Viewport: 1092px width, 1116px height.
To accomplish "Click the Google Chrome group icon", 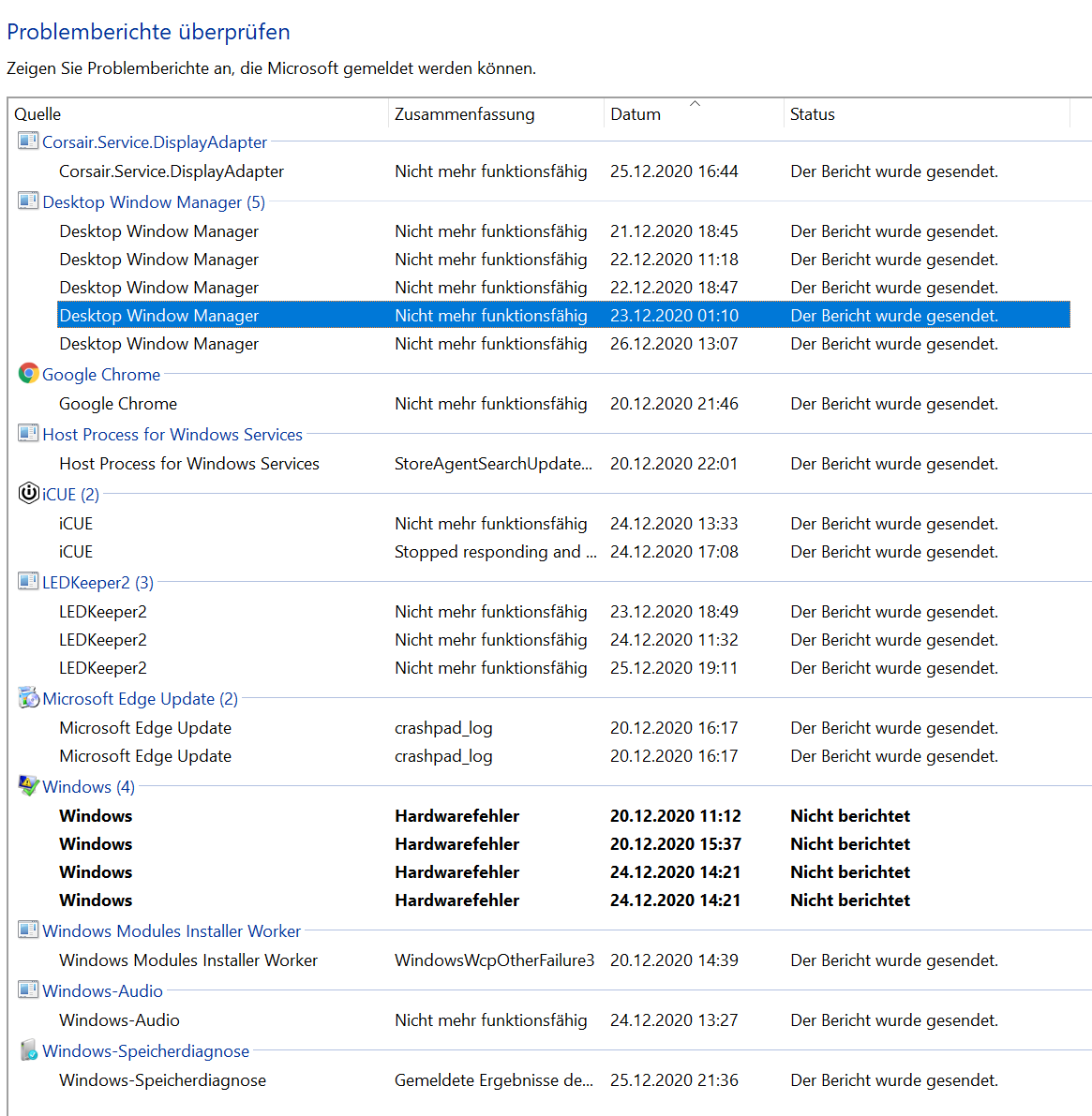I will 28,373.
